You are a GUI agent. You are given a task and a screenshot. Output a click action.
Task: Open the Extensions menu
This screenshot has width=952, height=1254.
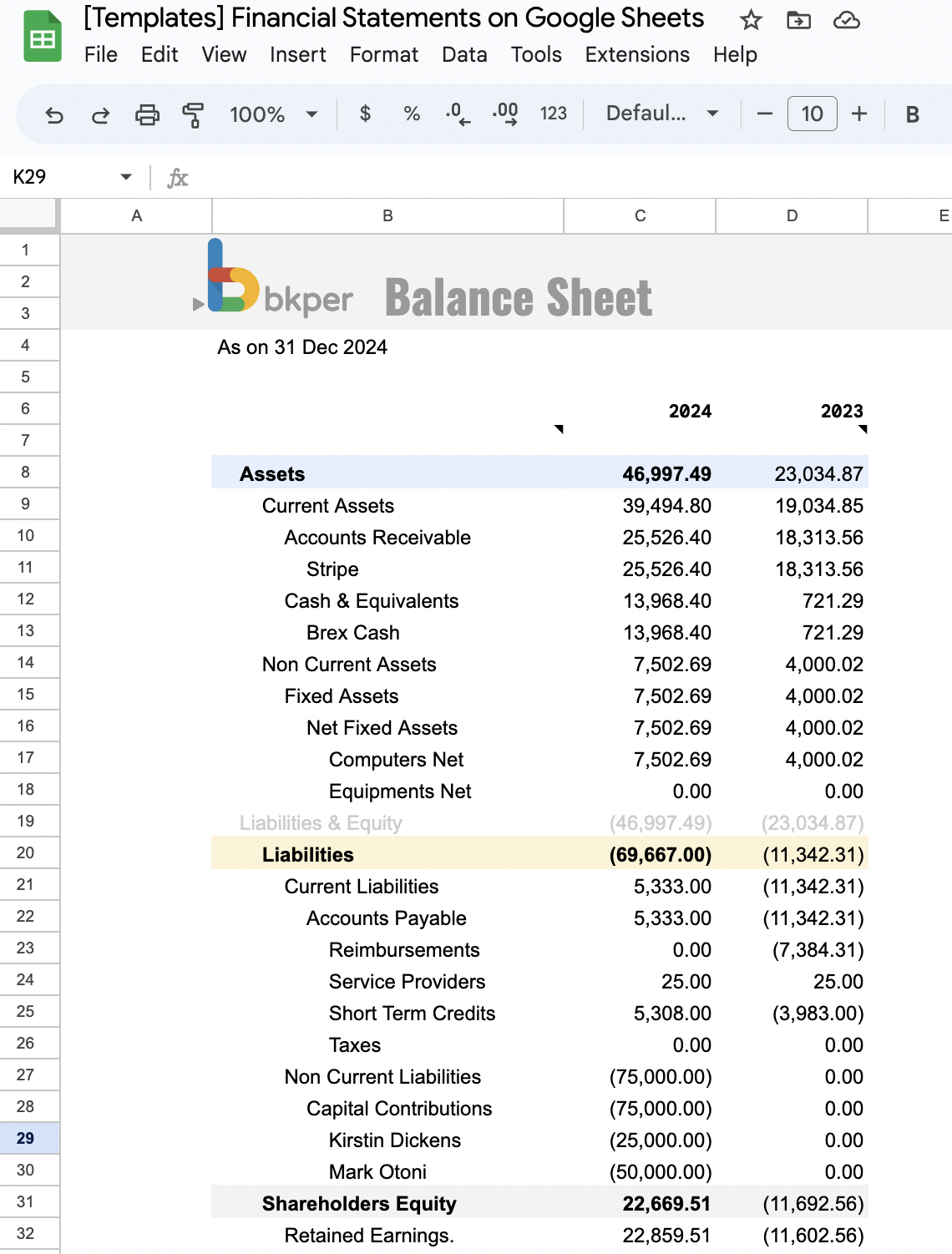click(637, 54)
